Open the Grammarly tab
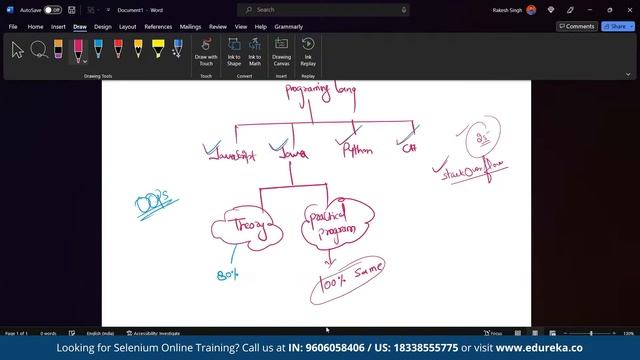640x360 pixels. [x=288, y=27]
